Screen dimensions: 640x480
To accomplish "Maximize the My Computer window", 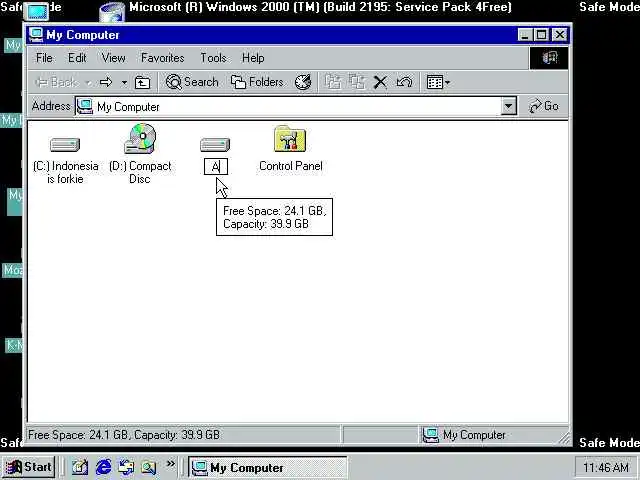I will click(541, 35).
